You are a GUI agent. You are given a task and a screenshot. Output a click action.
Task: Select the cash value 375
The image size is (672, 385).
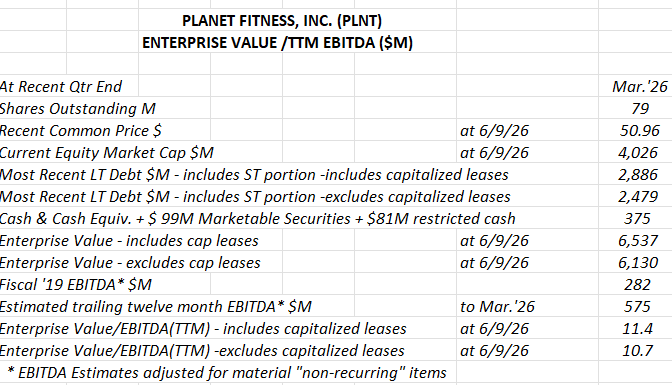click(x=637, y=219)
